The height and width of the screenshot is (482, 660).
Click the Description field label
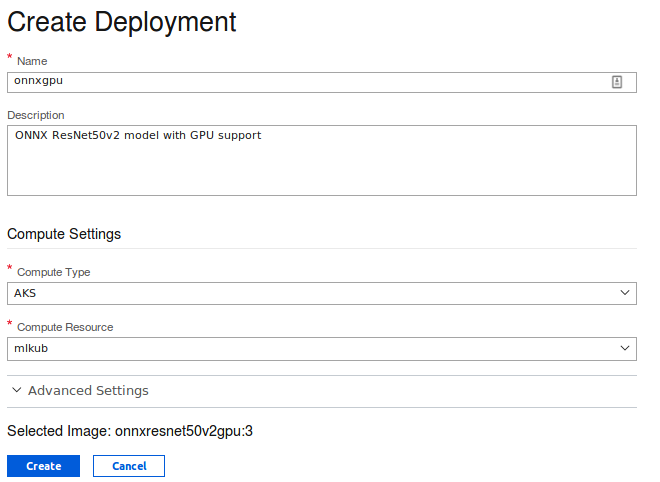point(36,116)
